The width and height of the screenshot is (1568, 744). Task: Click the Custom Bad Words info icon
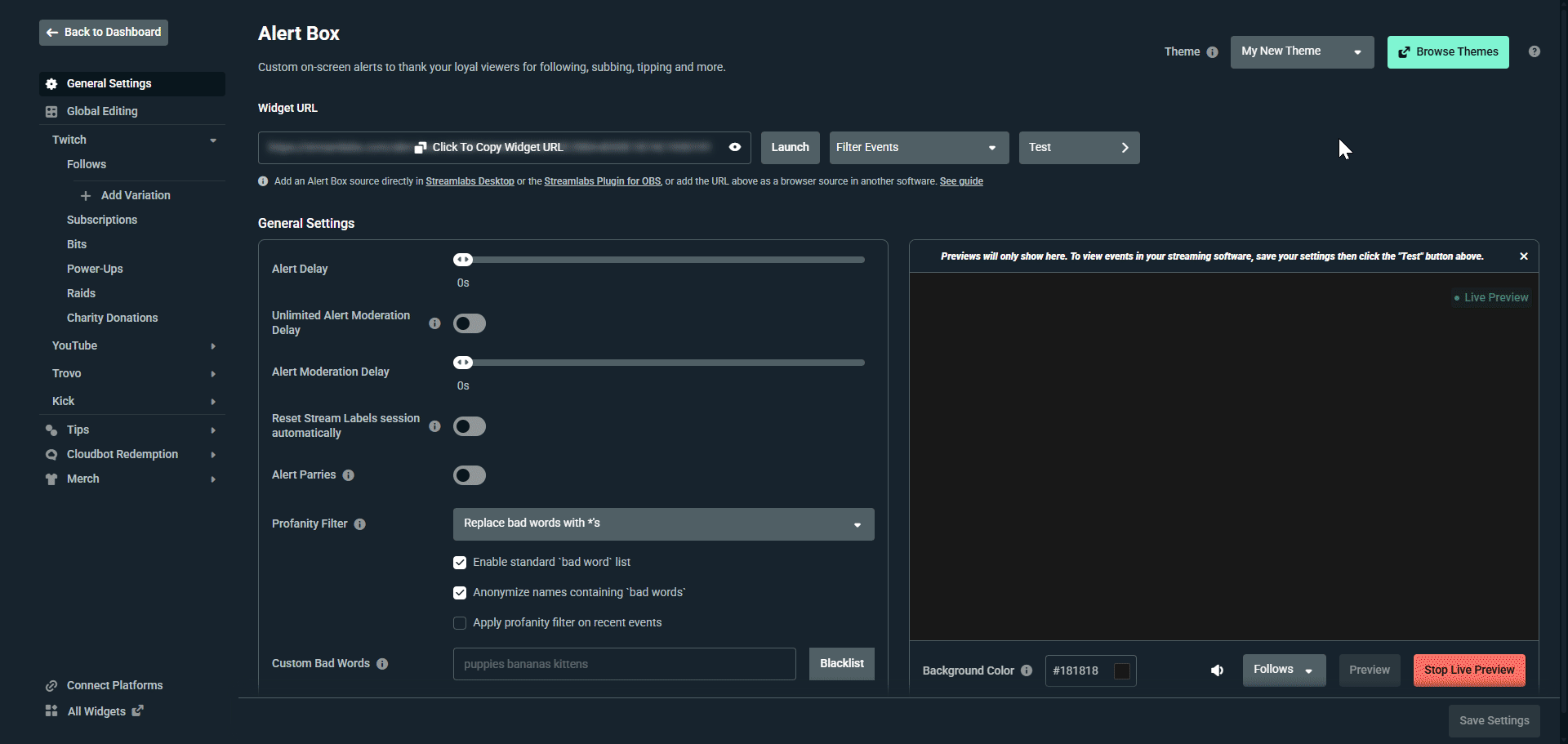(x=382, y=664)
